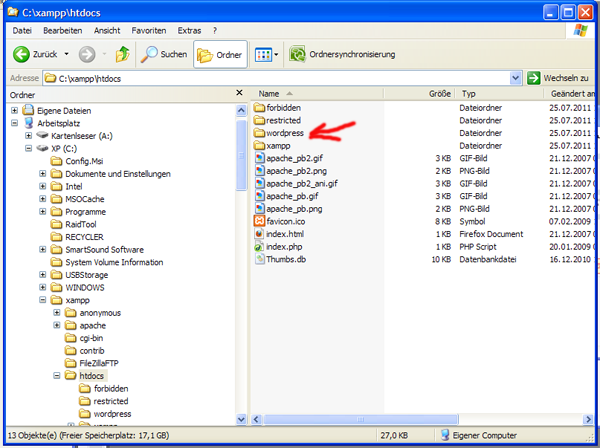Select index.html Firefox document icon
Image resolution: width=600 pixels, height=448 pixels.
(x=259, y=234)
